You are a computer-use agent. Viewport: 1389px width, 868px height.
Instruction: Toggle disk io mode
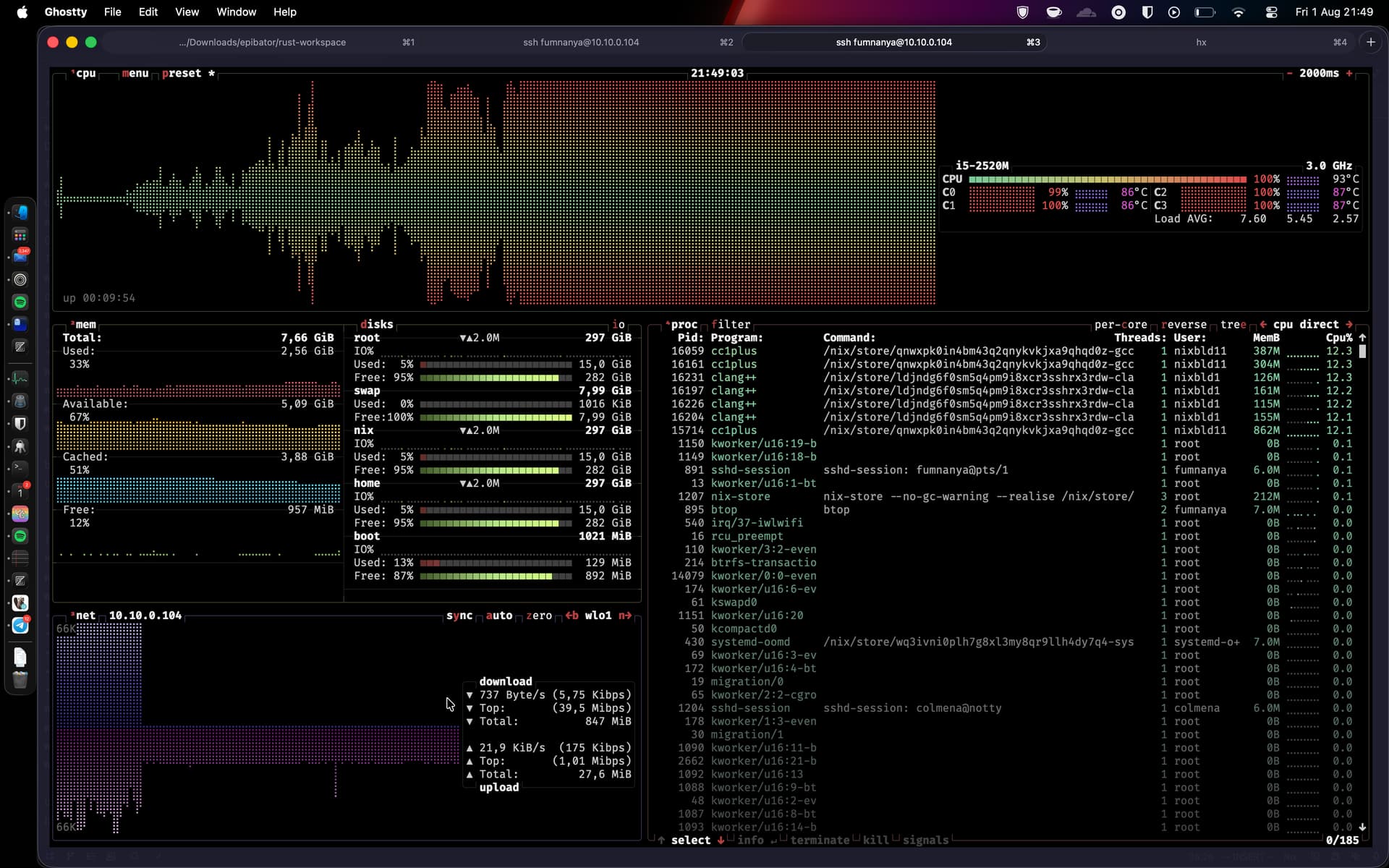point(619,324)
